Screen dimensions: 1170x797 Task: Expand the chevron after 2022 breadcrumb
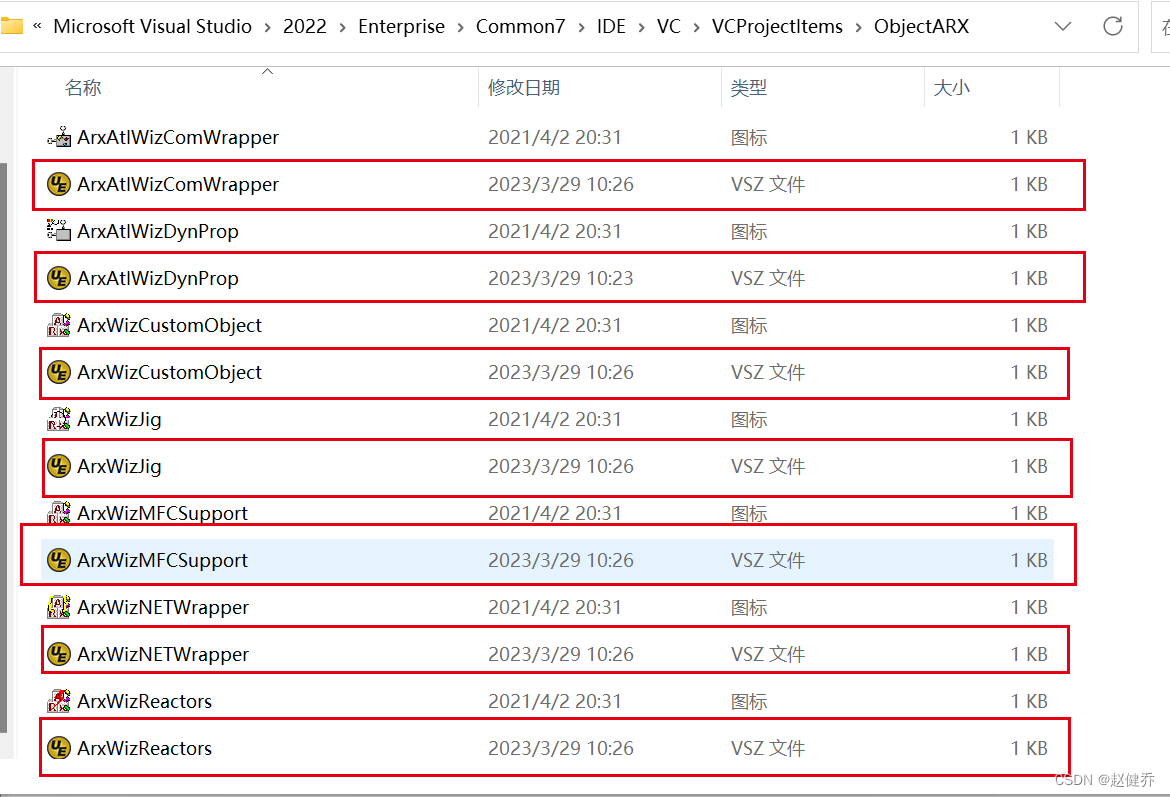(342, 27)
